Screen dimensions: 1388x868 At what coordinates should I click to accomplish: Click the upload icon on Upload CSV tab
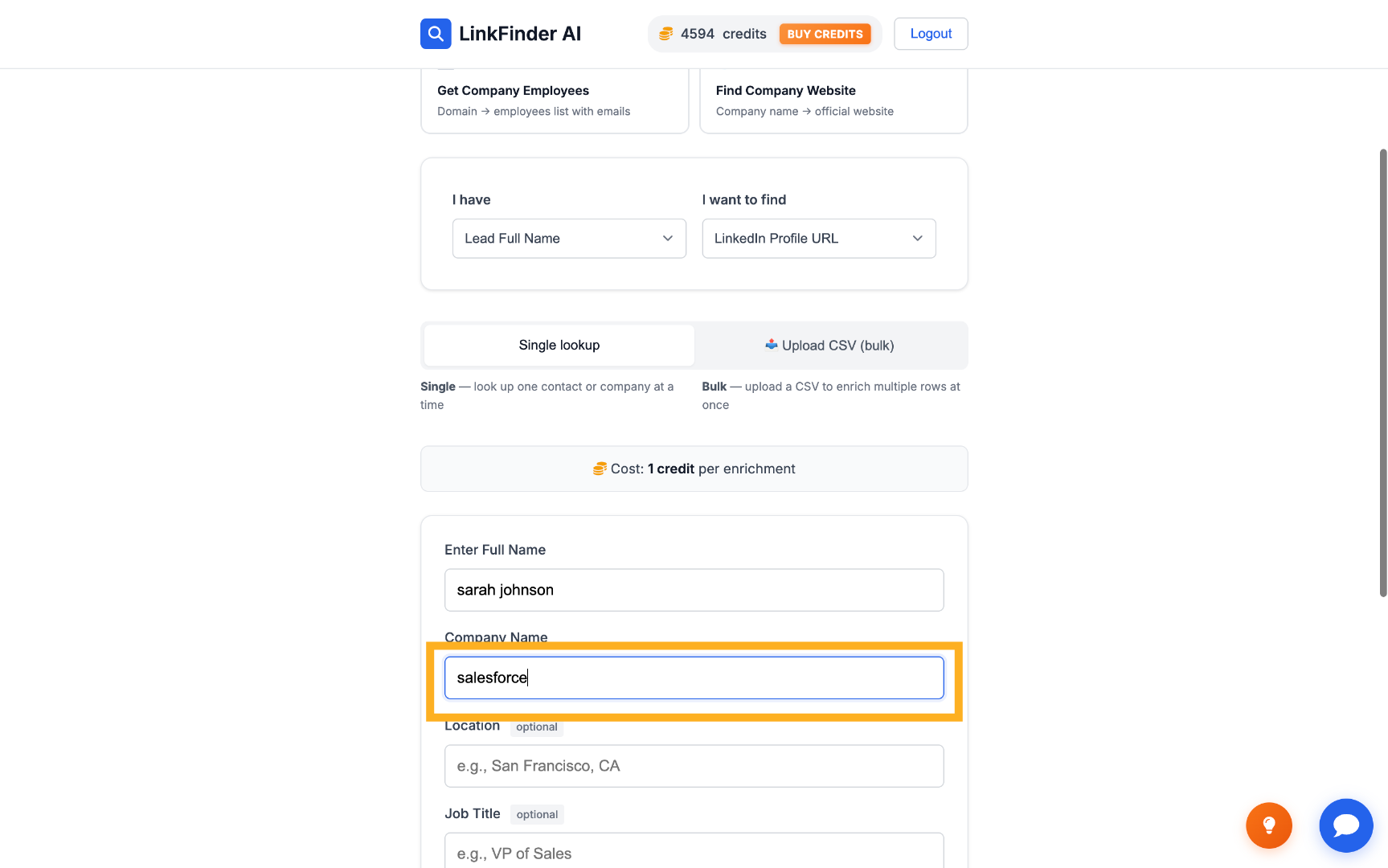772,344
